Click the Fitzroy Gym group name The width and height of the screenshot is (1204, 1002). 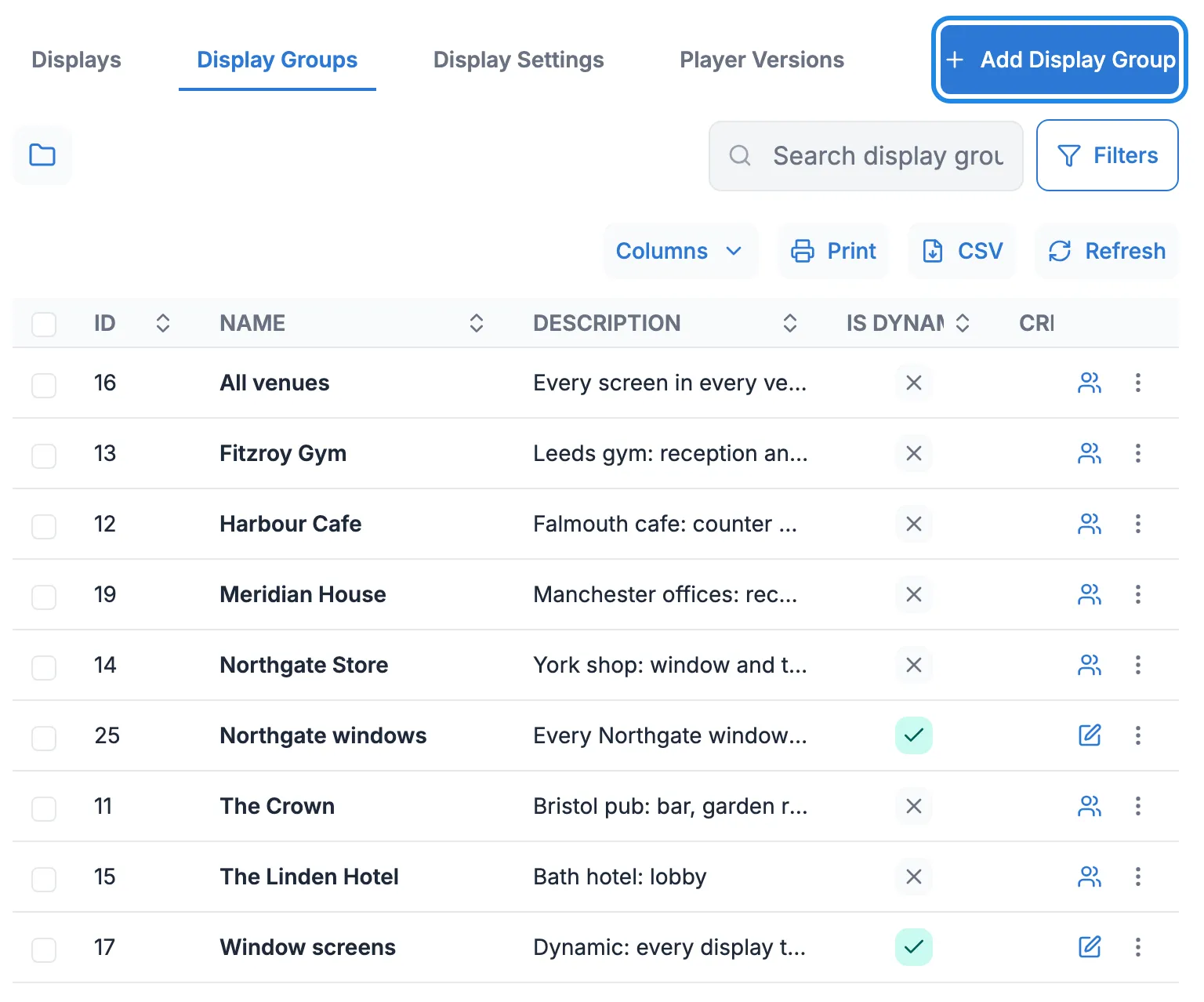tap(283, 453)
